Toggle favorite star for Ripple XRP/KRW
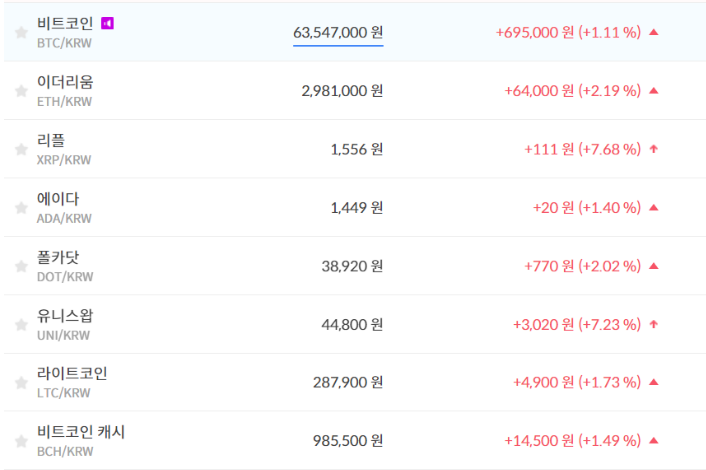 21,149
